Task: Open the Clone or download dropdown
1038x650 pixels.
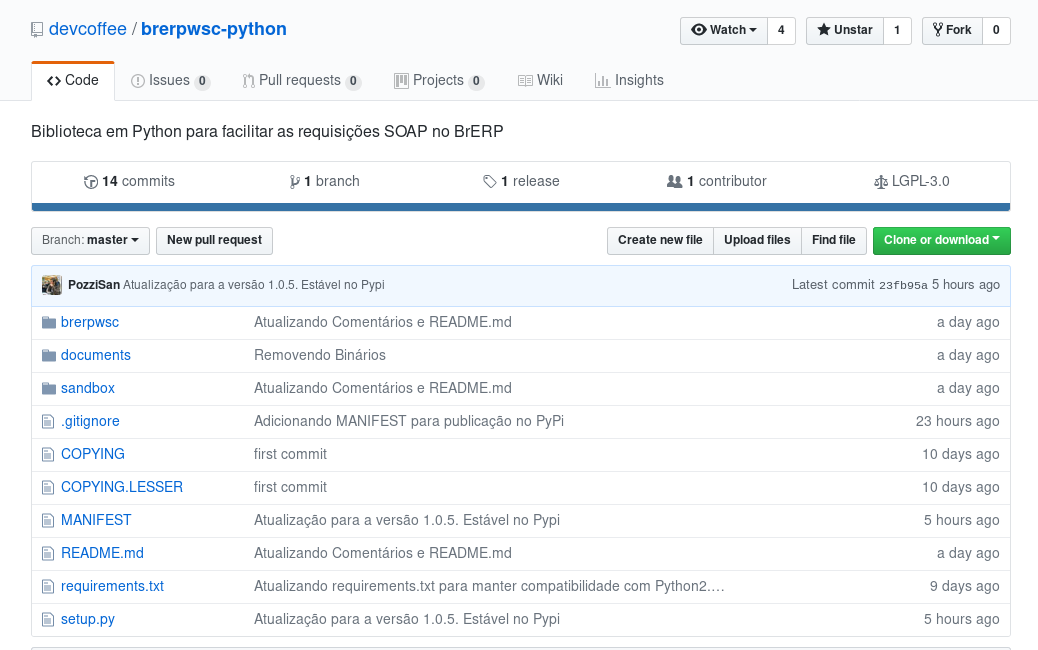Action: tap(941, 240)
